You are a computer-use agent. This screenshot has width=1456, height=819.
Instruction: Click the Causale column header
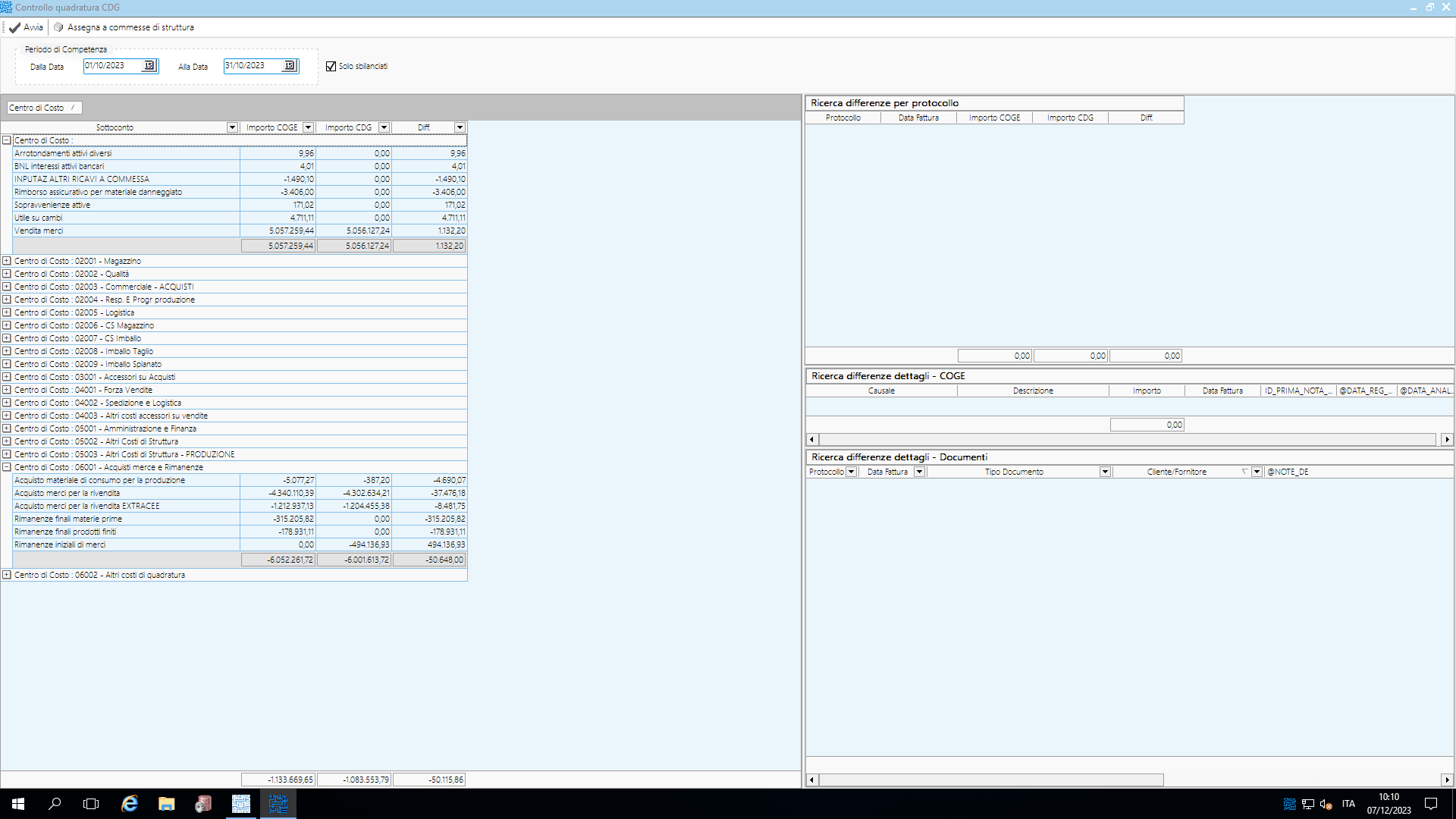[x=881, y=391]
